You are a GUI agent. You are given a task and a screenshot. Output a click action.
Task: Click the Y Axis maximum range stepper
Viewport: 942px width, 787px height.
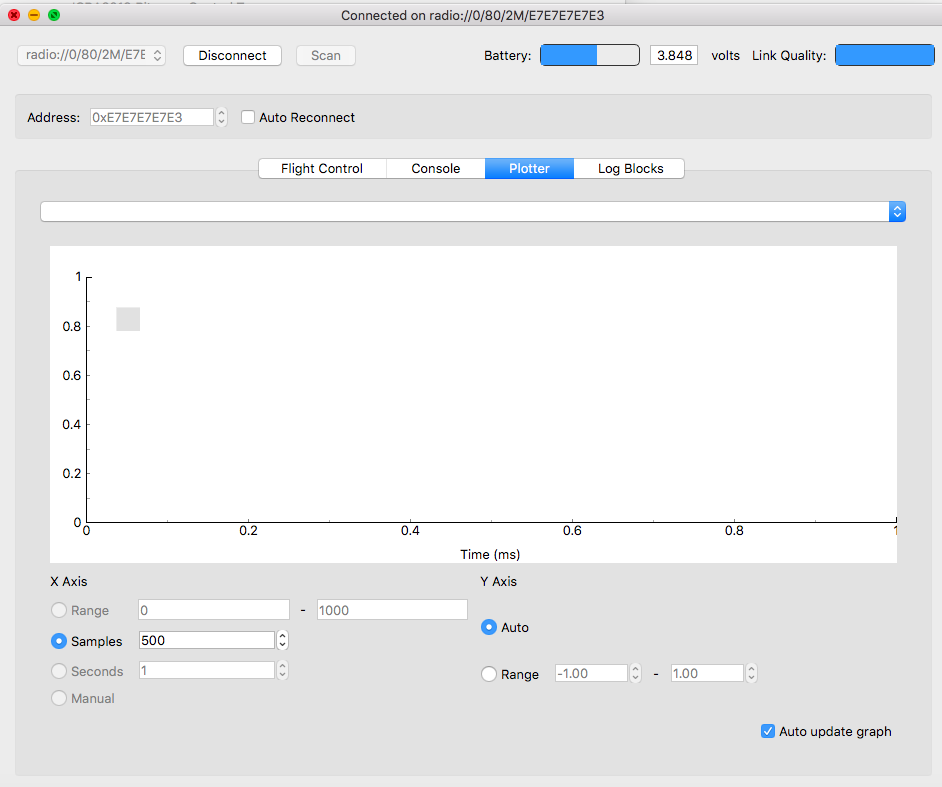click(x=751, y=674)
